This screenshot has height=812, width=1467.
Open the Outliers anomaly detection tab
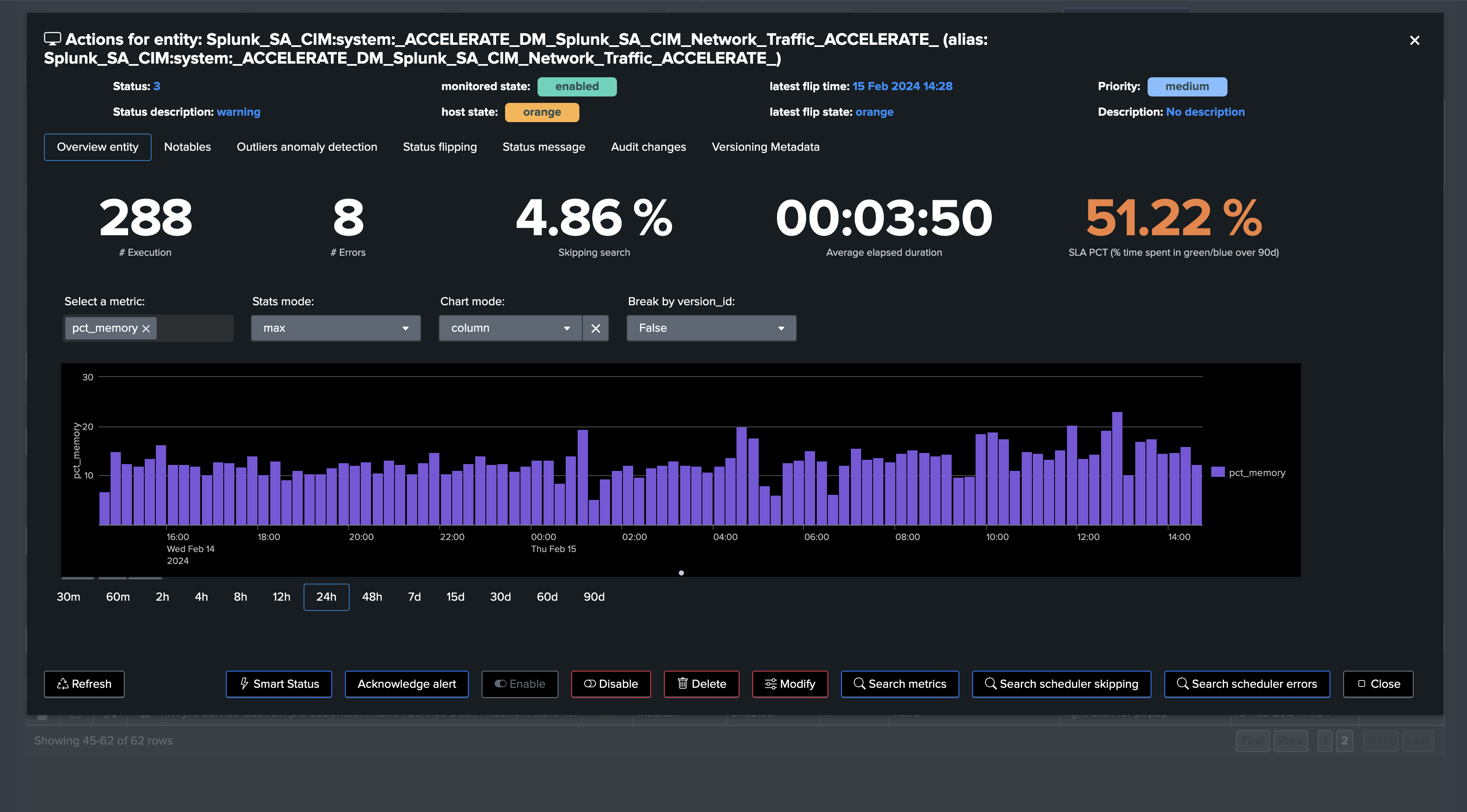tap(307, 147)
